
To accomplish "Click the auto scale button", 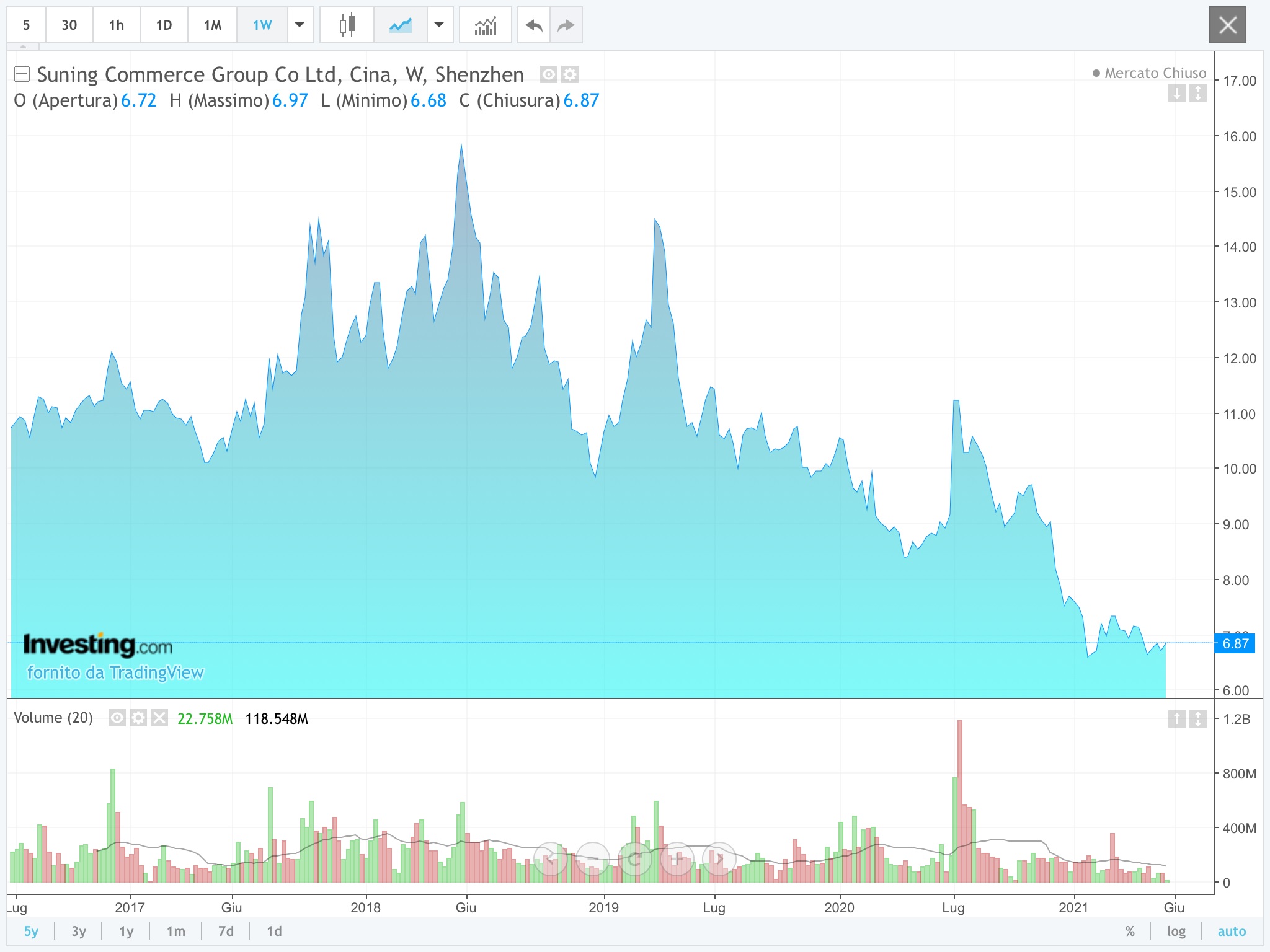I will pos(1231,931).
